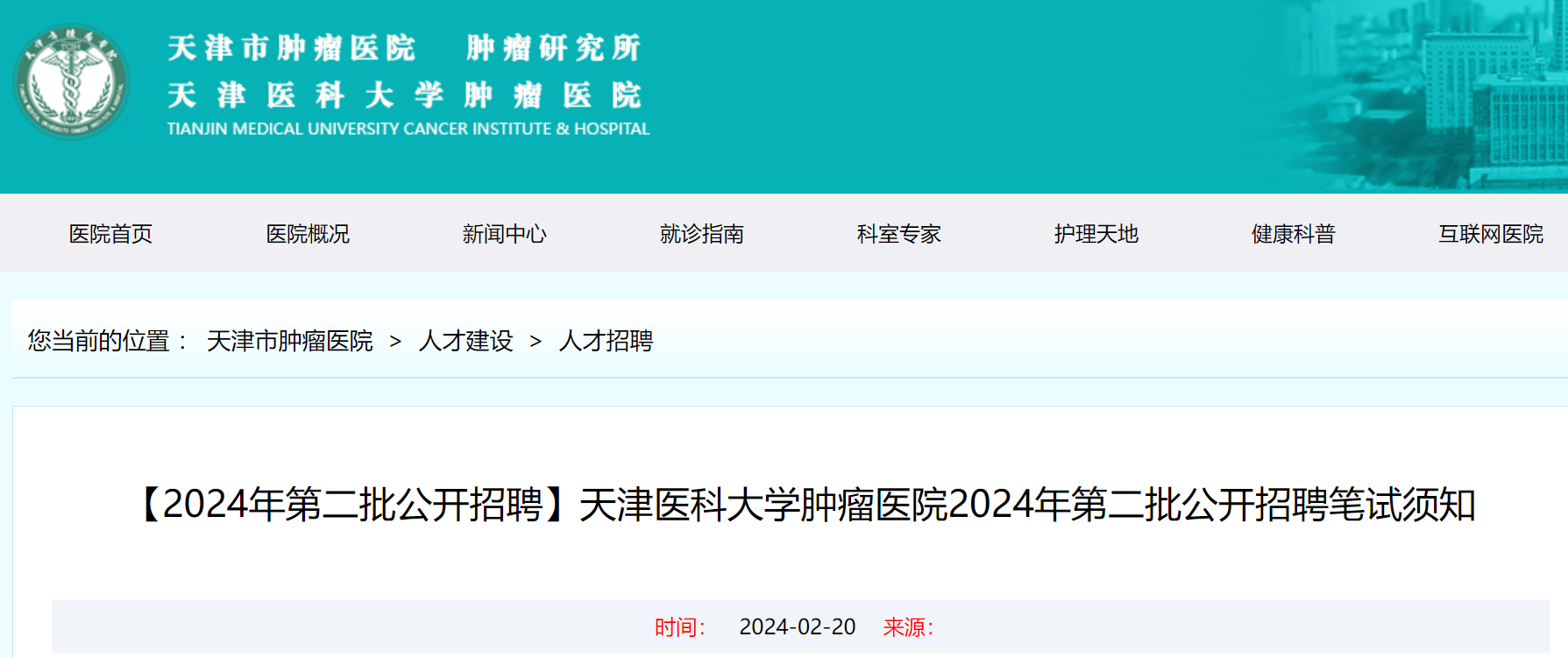Click breadcrumb link 人才建设
This screenshot has height=658, width=1568.
click(466, 341)
